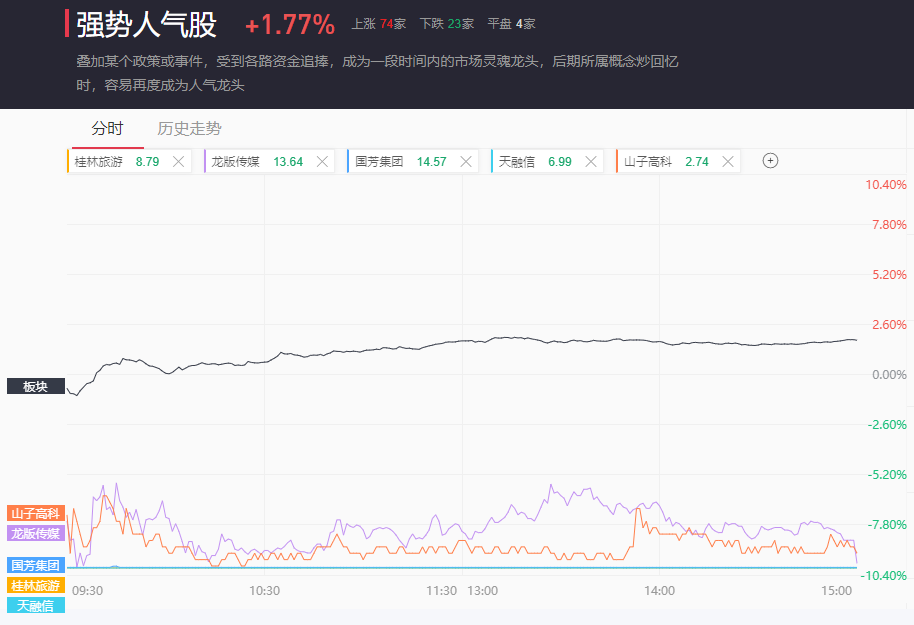Toggle the orange 山子高科 legend label

click(x=36, y=513)
